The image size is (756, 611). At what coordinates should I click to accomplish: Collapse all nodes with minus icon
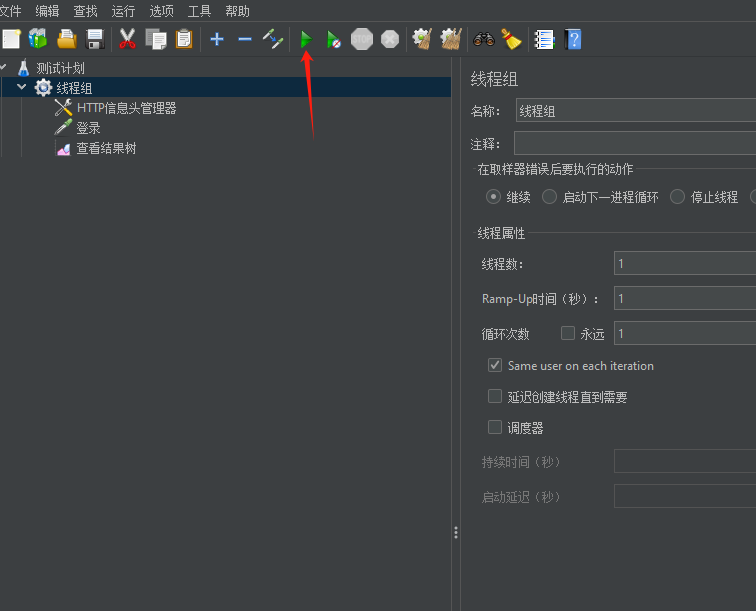(245, 39)
